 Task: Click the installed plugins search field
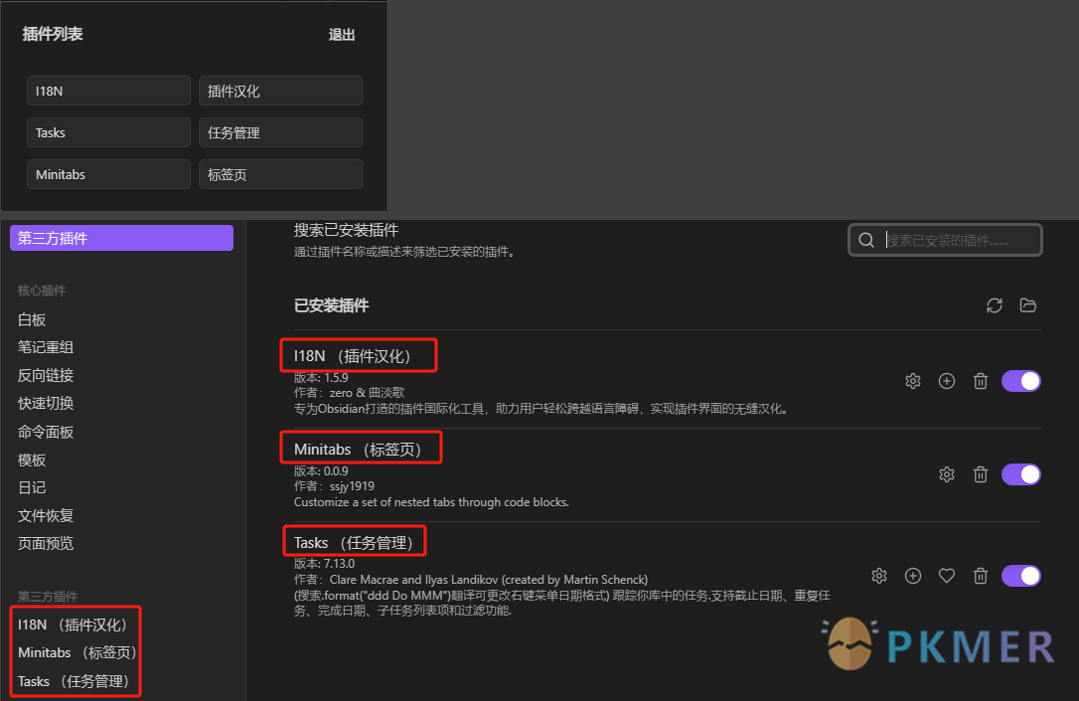[x=950, y=239]
